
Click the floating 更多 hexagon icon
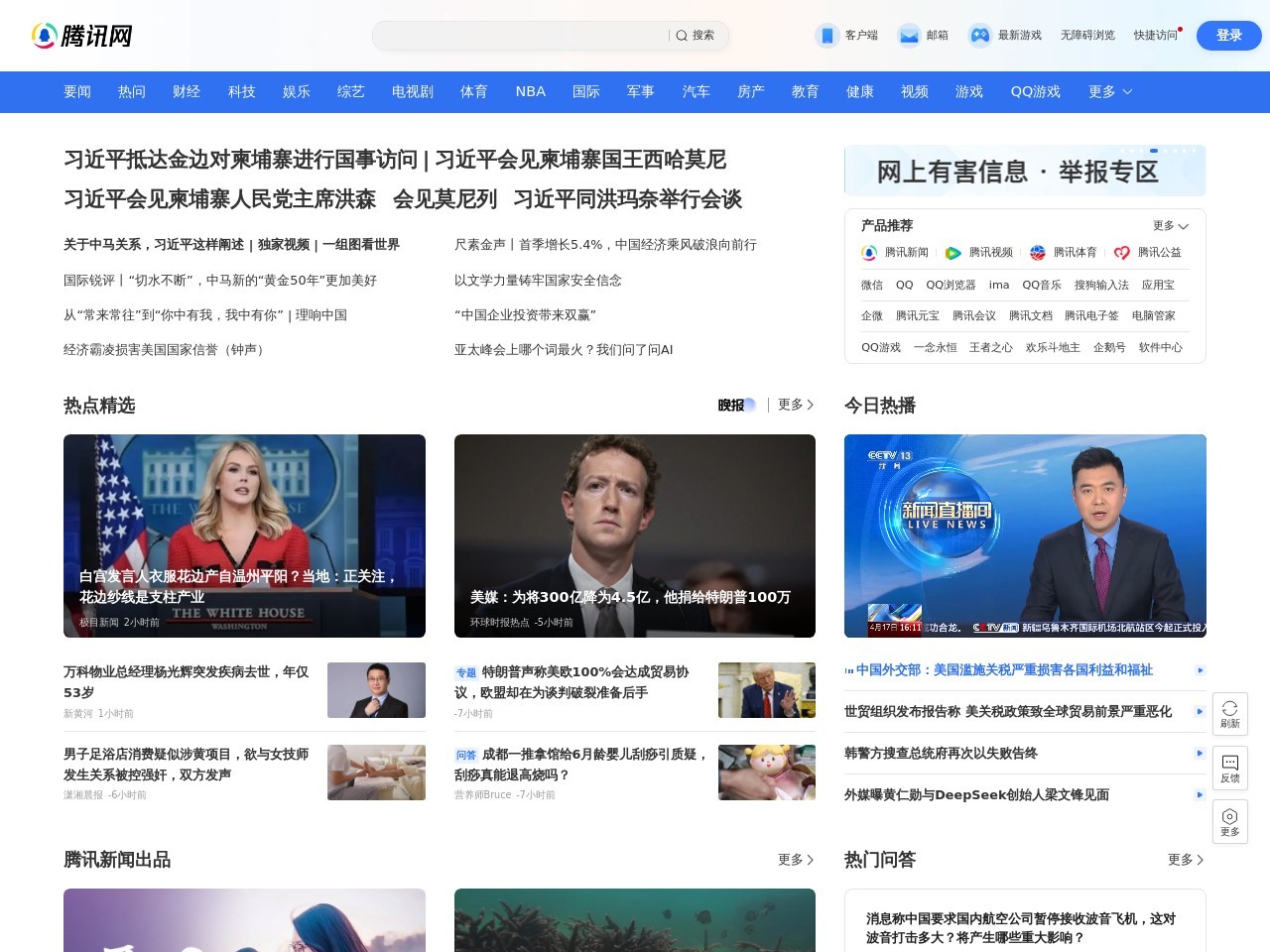[x=1230, y=816]
